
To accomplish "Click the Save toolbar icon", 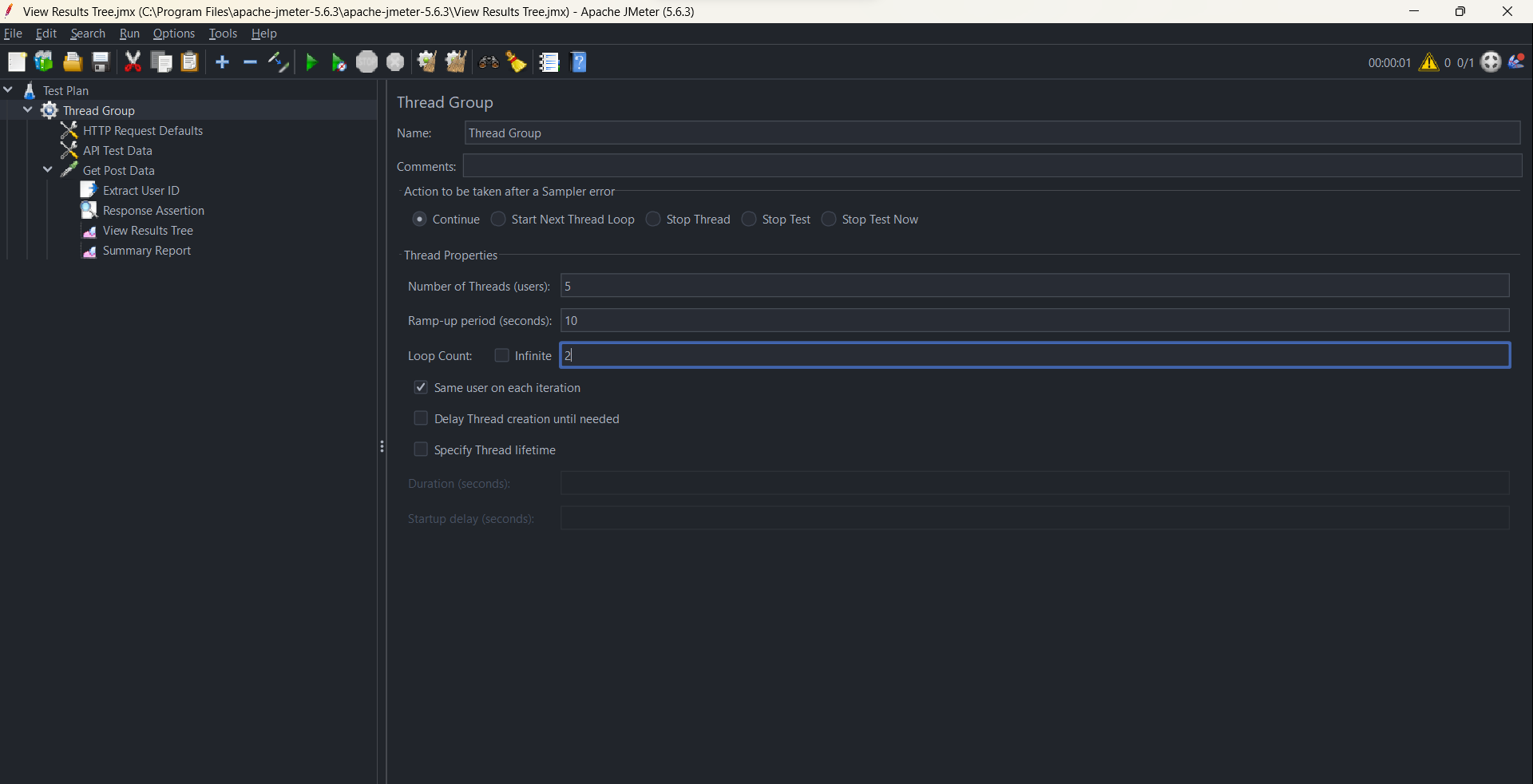I will [x=100, y=61].
